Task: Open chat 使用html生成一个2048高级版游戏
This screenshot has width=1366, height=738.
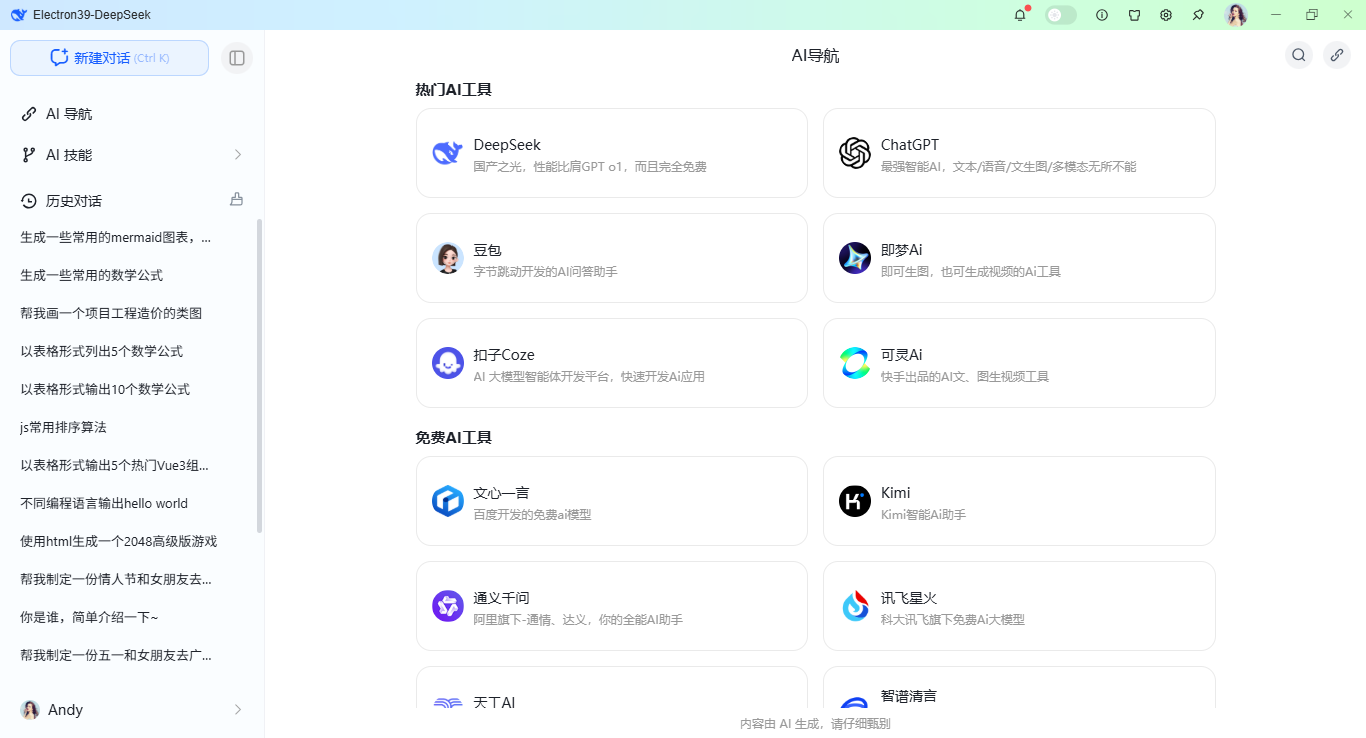Action: pyautogui.click(x=119, y=541)
